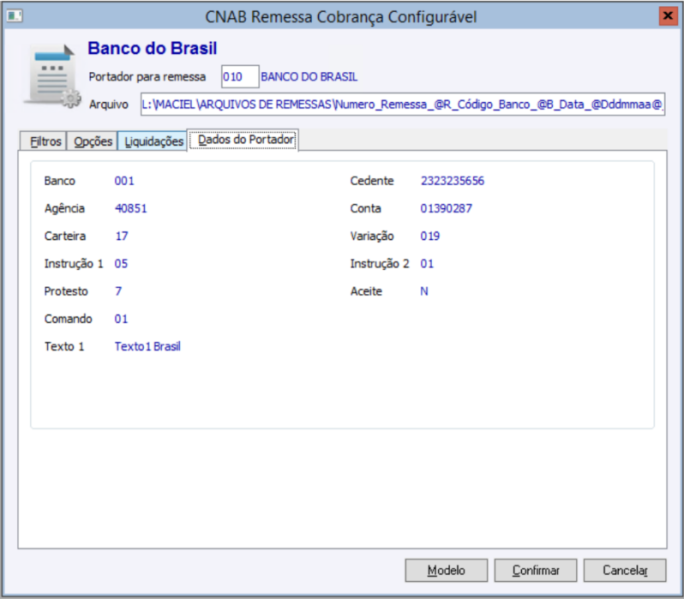Focus the Portador para remessa code field
Viewport: 684px width, 599px height.
pyautogui.click(x=240, y=77)
